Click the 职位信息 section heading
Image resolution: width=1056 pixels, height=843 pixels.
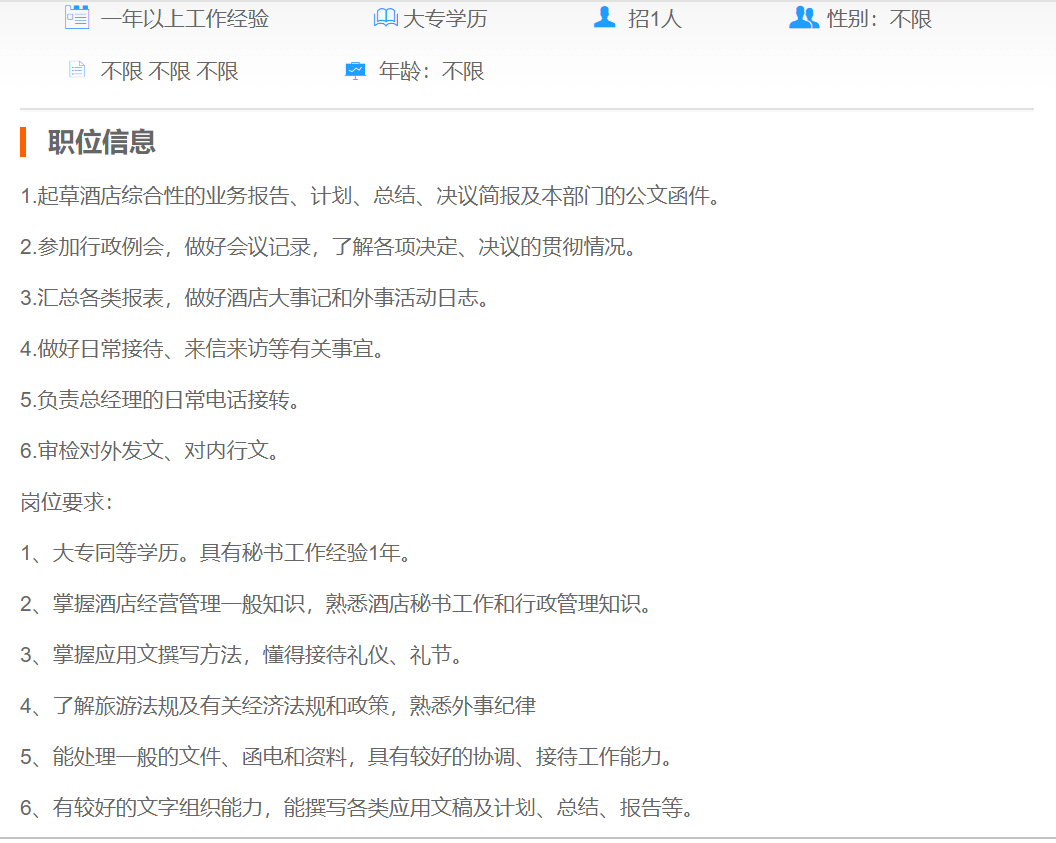pyautogui.click(x=102, y=142)
